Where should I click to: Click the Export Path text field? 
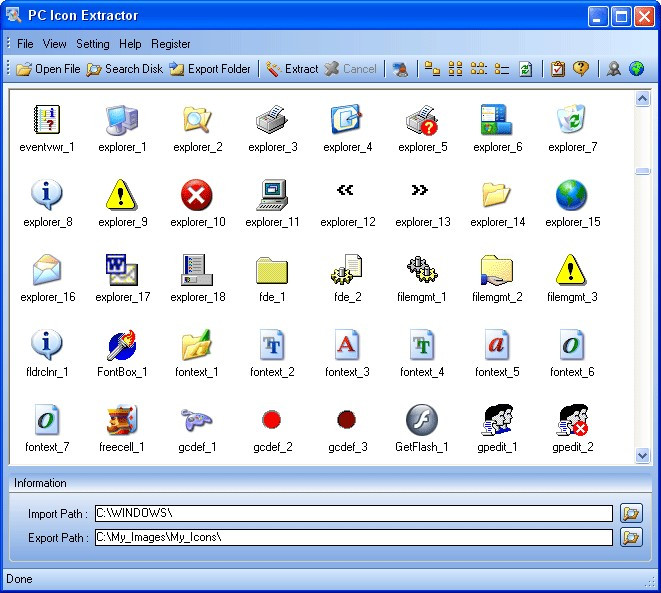tap(354, 537)
